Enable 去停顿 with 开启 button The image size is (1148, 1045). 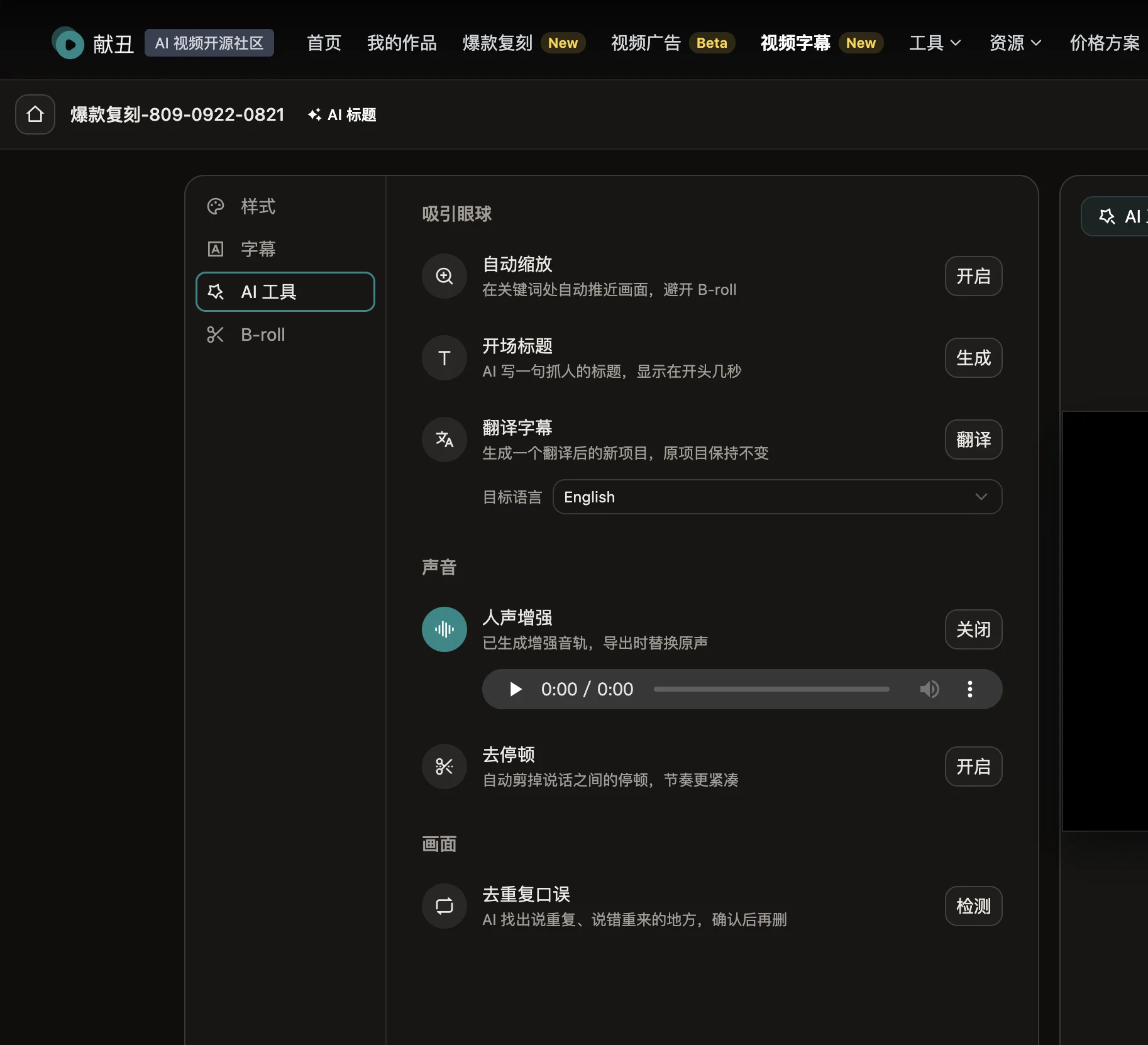click(973, 766)
